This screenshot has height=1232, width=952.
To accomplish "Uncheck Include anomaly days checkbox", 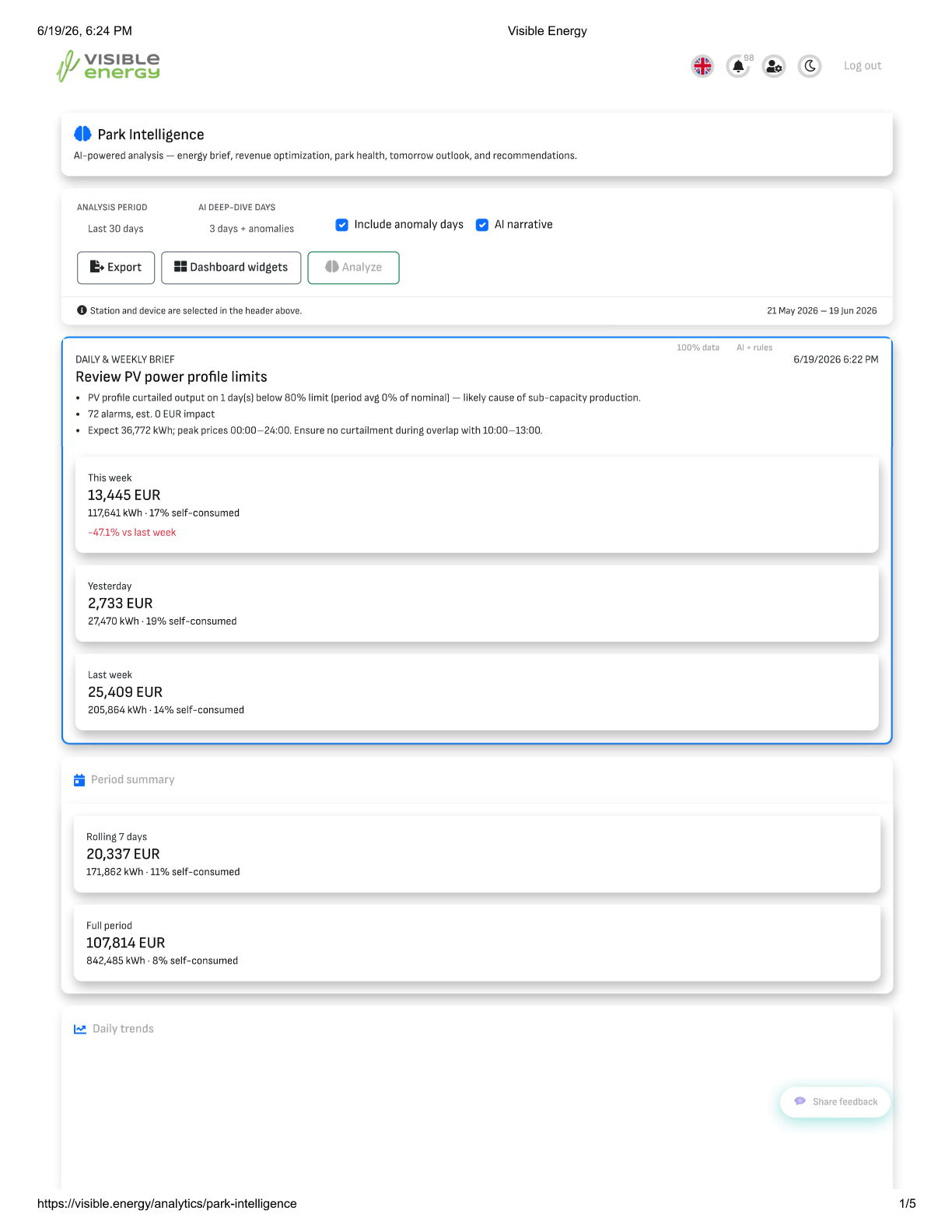I will click(x=341, y=225).
